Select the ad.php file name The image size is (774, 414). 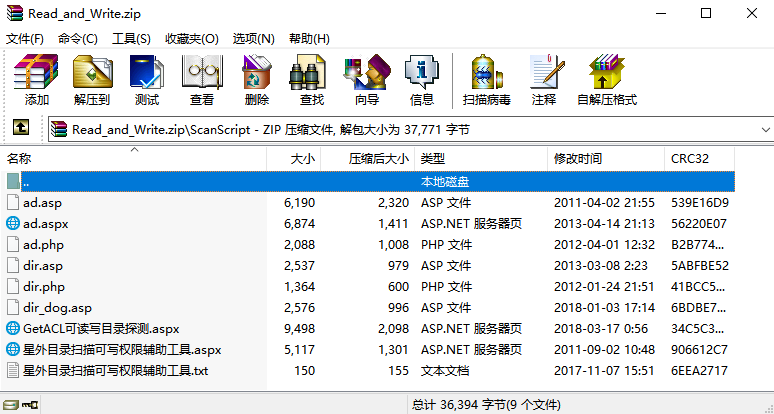pyautogui.click(x=43, y=245)
